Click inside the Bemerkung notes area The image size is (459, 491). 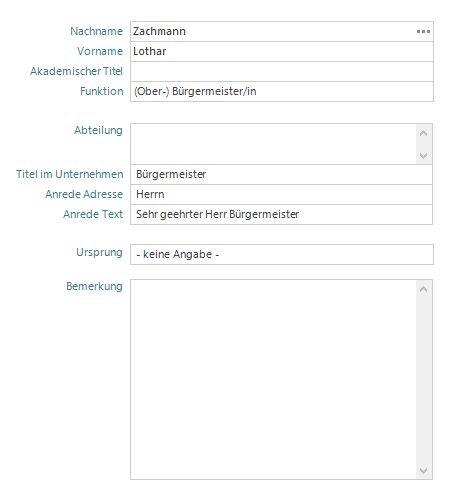(x=273, y=379)
